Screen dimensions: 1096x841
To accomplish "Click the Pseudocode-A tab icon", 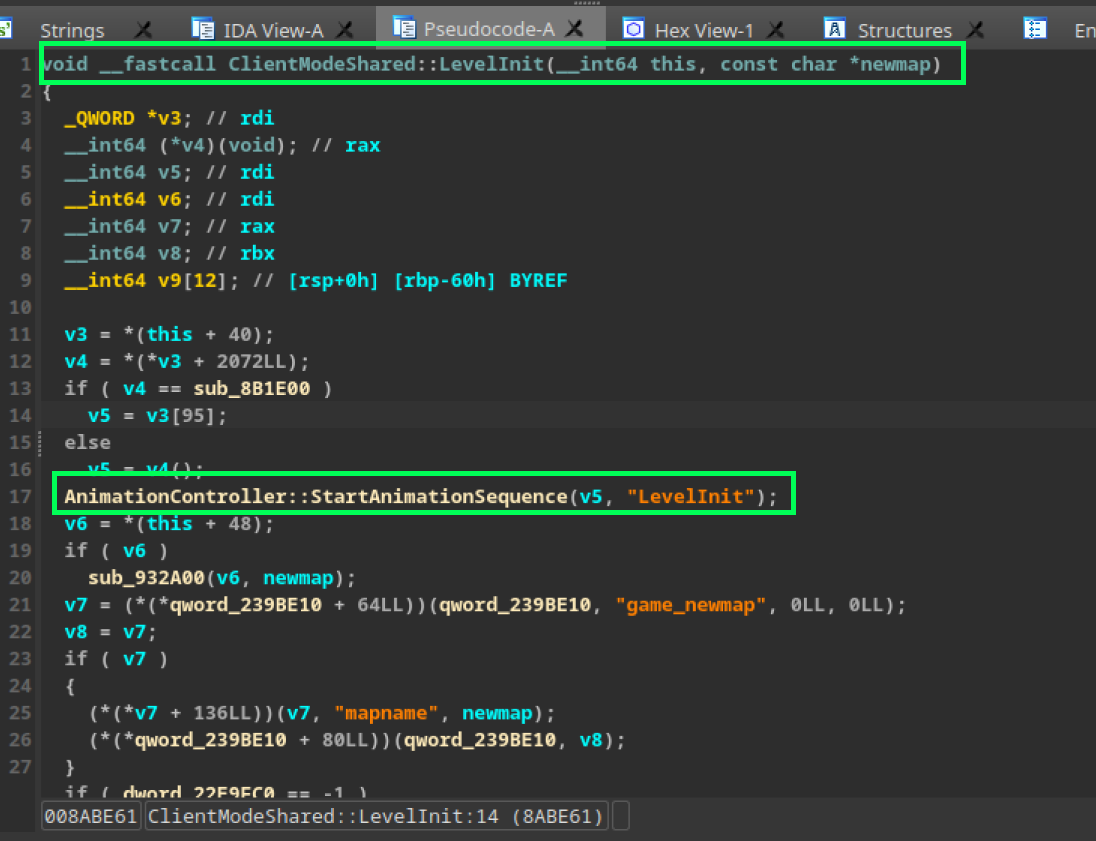I will click(x=405, y=28).
